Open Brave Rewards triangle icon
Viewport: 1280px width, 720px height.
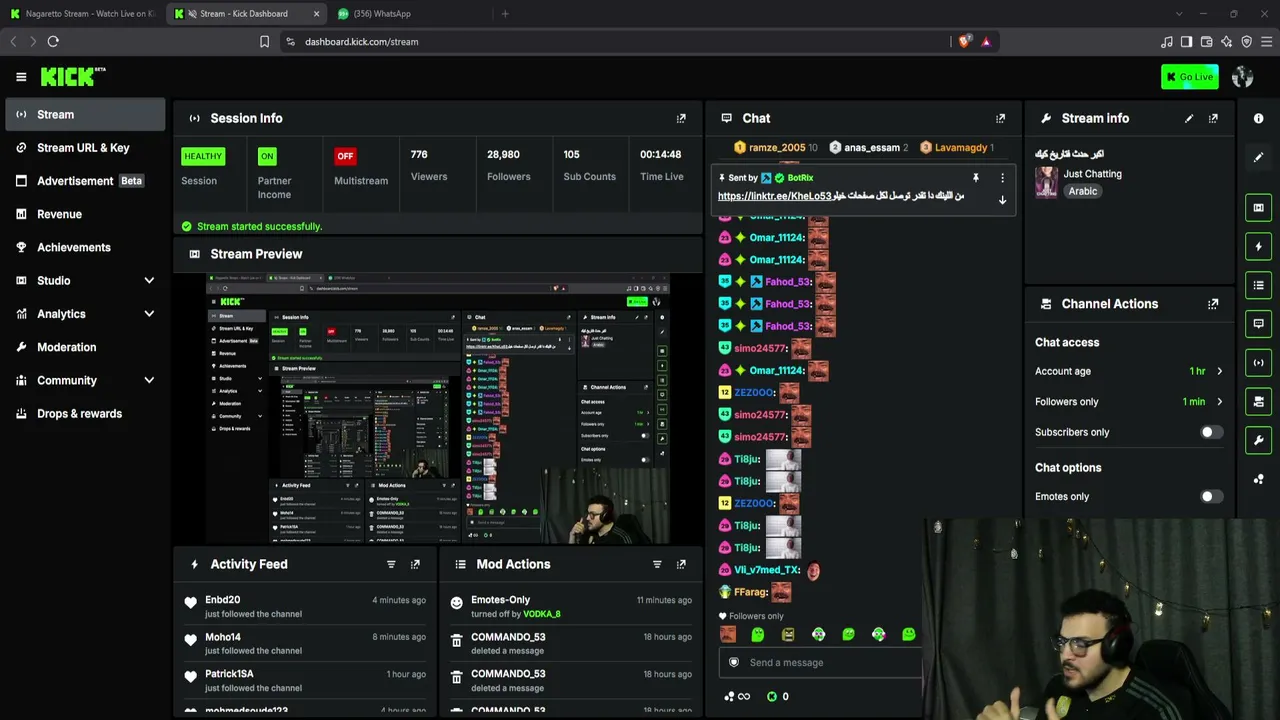[x=986, y=42]
